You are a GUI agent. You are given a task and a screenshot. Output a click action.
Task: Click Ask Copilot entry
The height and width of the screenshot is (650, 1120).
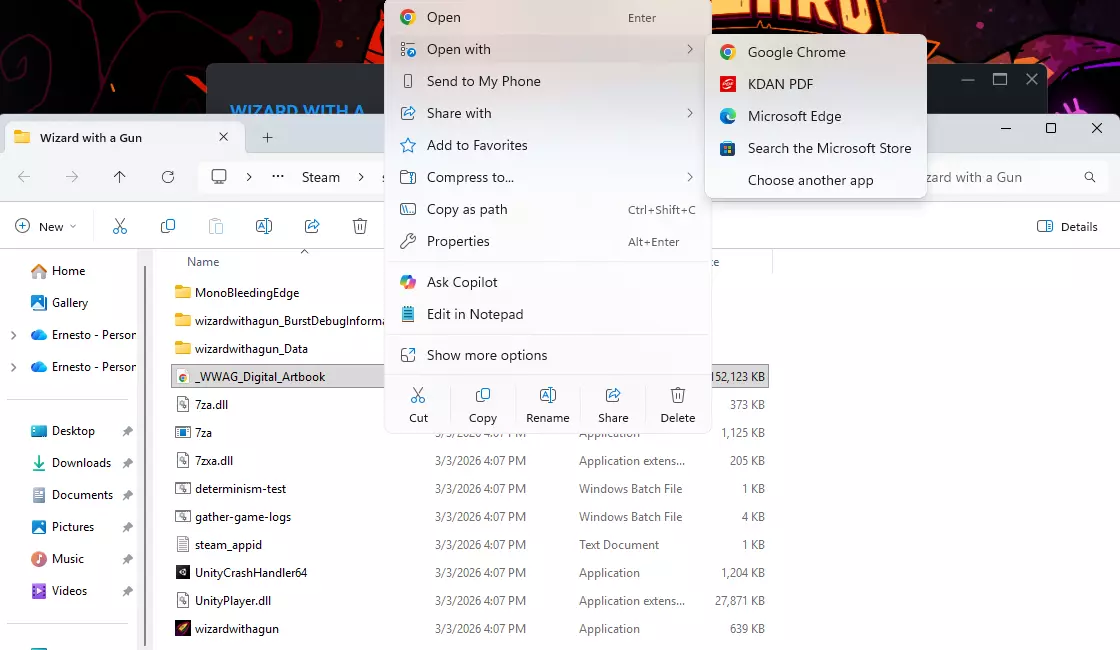pos(548,283)
